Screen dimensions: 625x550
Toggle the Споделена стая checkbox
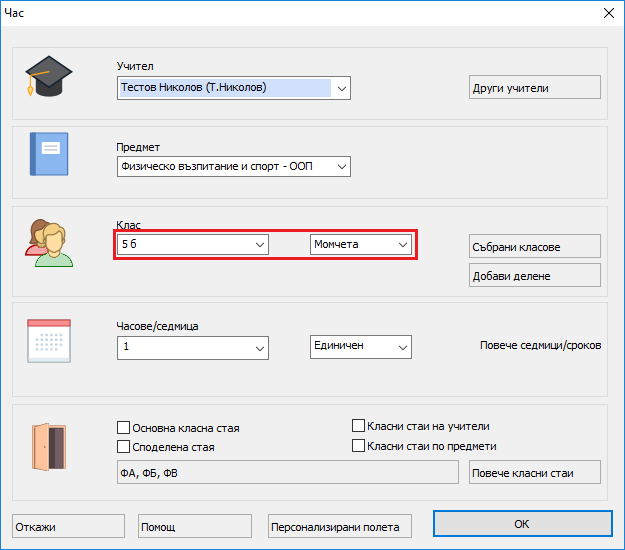point(124,447)
